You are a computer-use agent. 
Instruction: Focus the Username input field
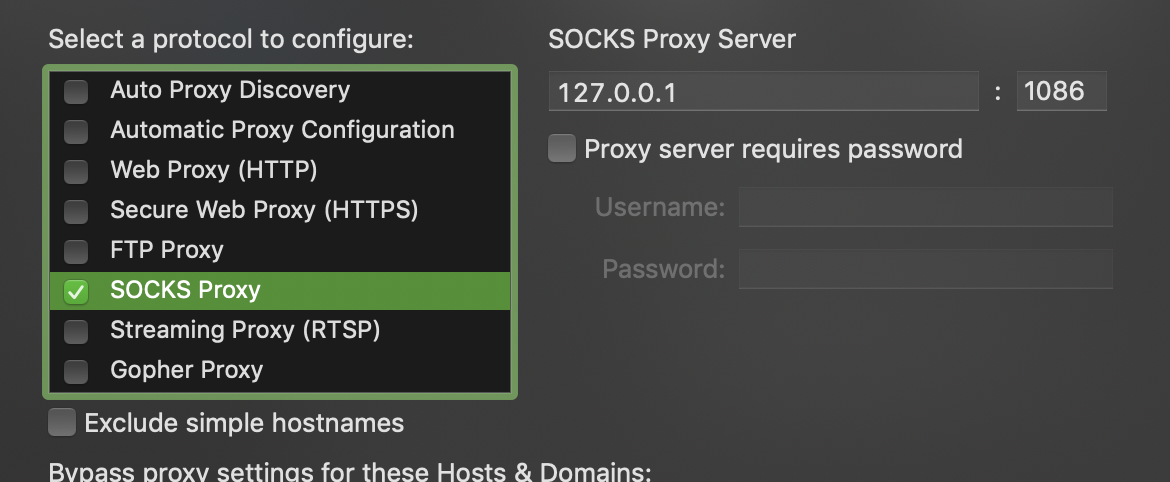(925, 207)
